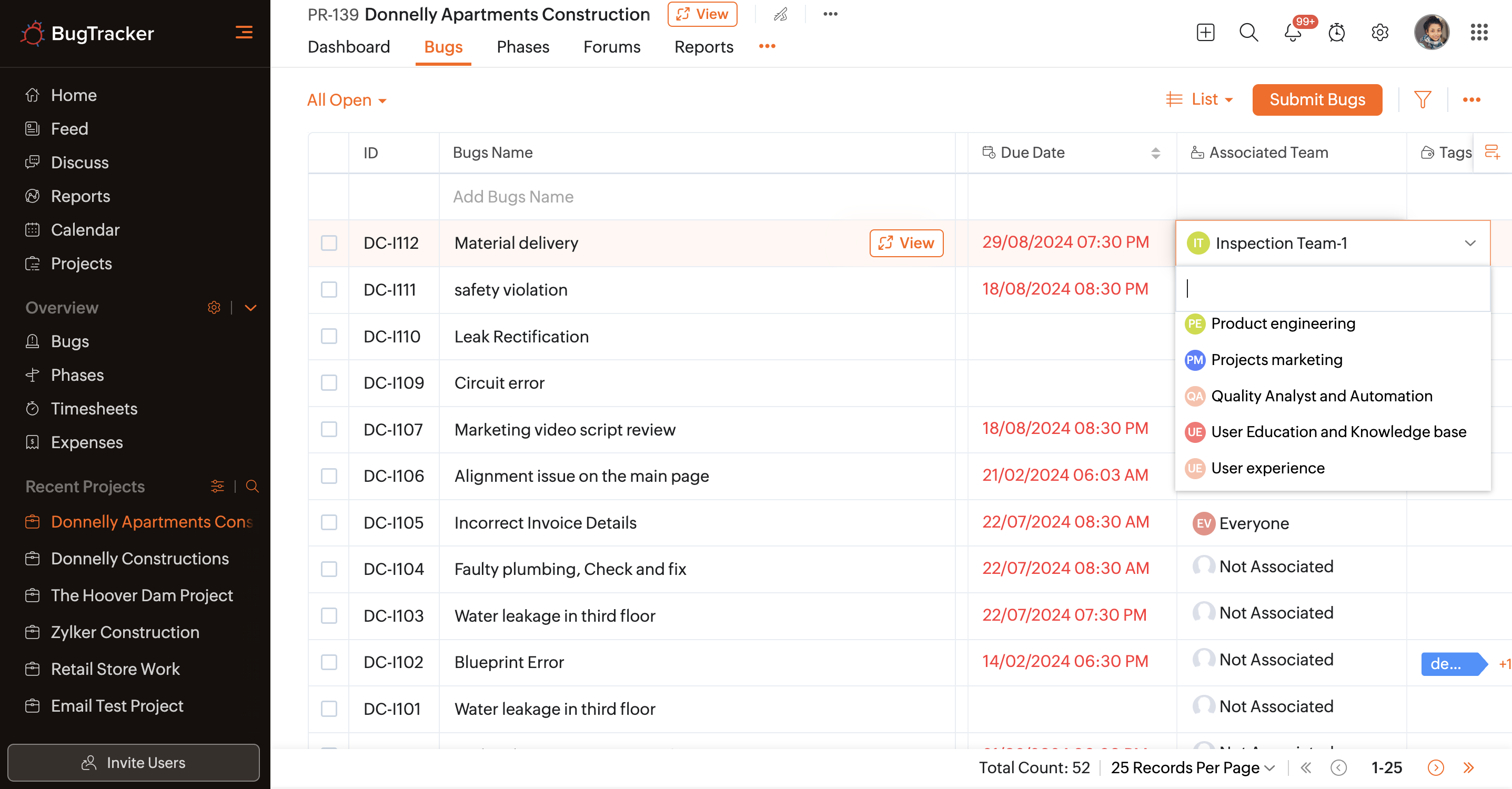Expand the All Open view dropdown
This screenshot has height=789, width=1512.
(347, 100)
